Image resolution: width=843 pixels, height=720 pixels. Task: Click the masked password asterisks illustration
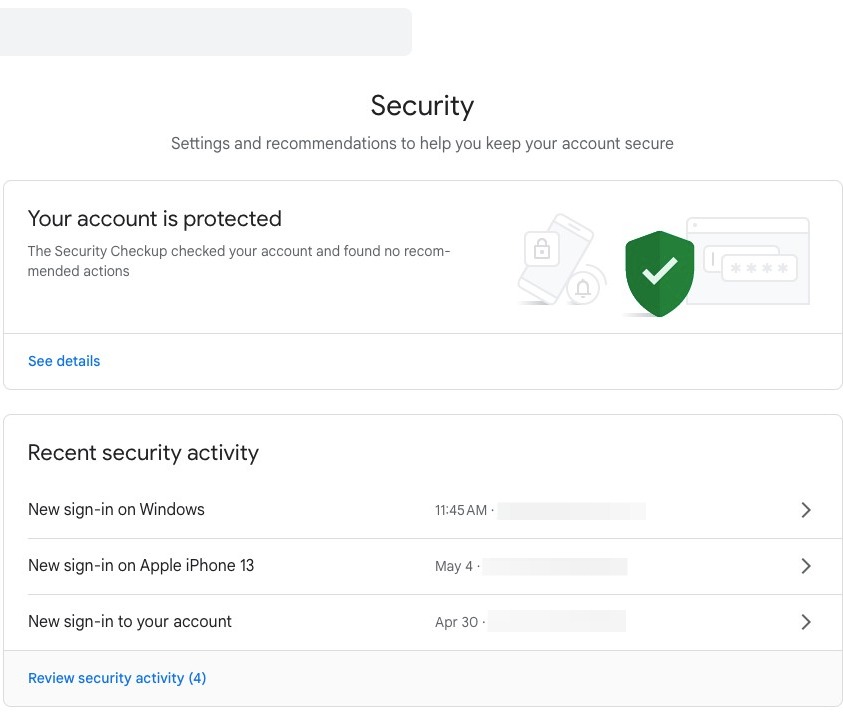click(760, 268)
